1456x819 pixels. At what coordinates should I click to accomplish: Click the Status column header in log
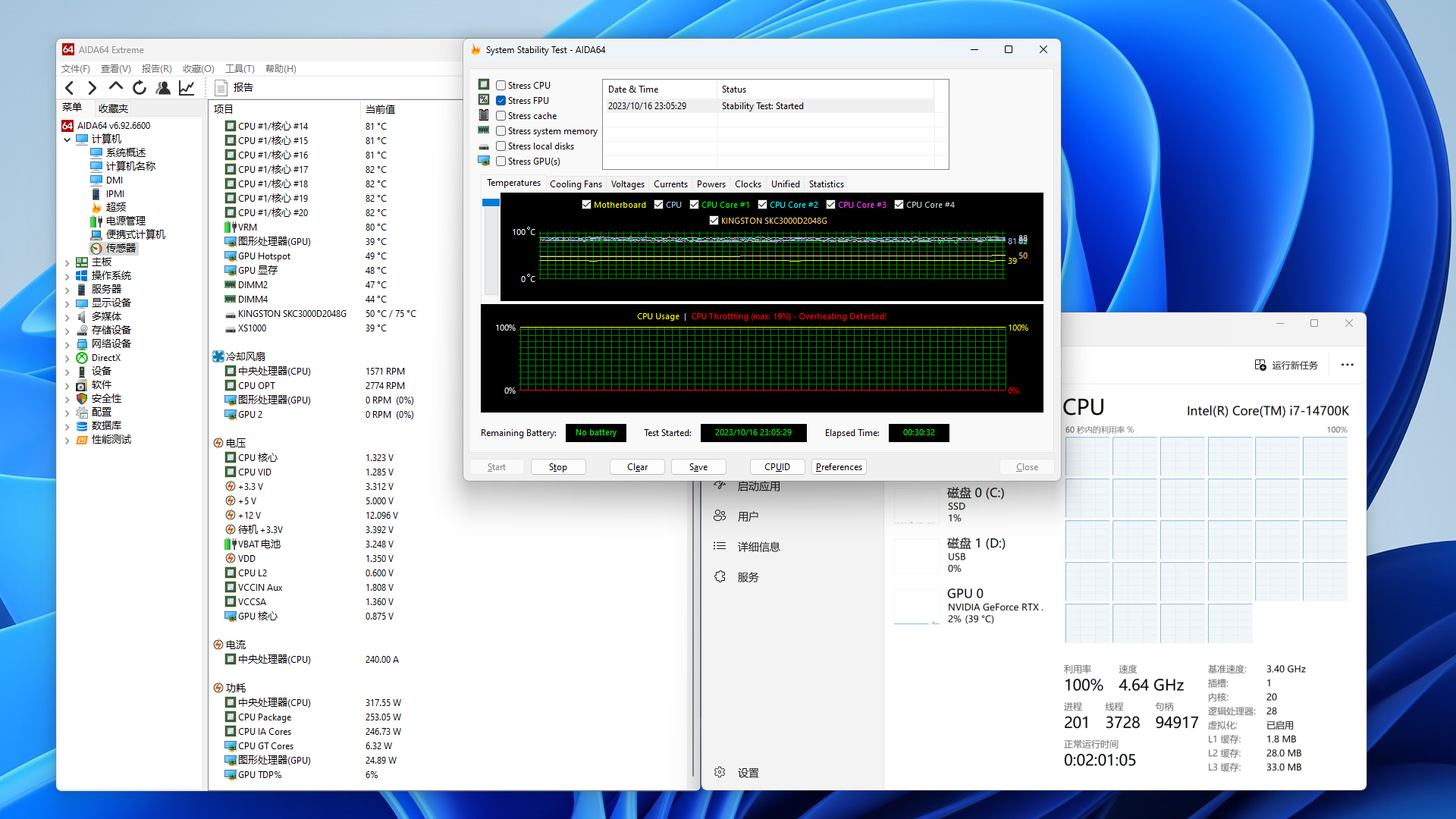825,89
